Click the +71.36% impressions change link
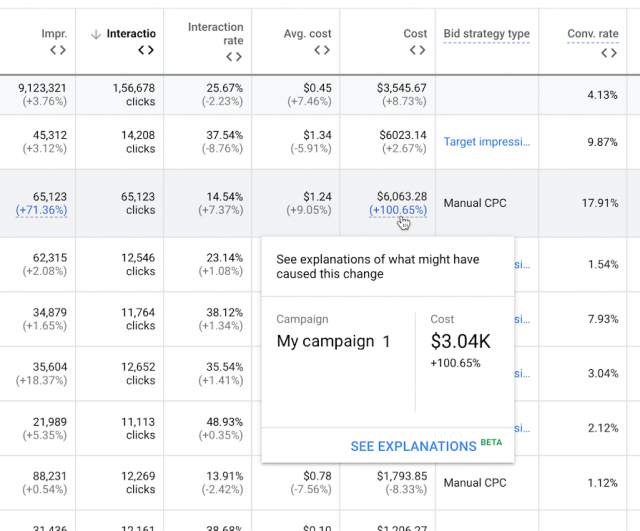The height and width of the screenshot is (531, 640). (x=41, y=211)
